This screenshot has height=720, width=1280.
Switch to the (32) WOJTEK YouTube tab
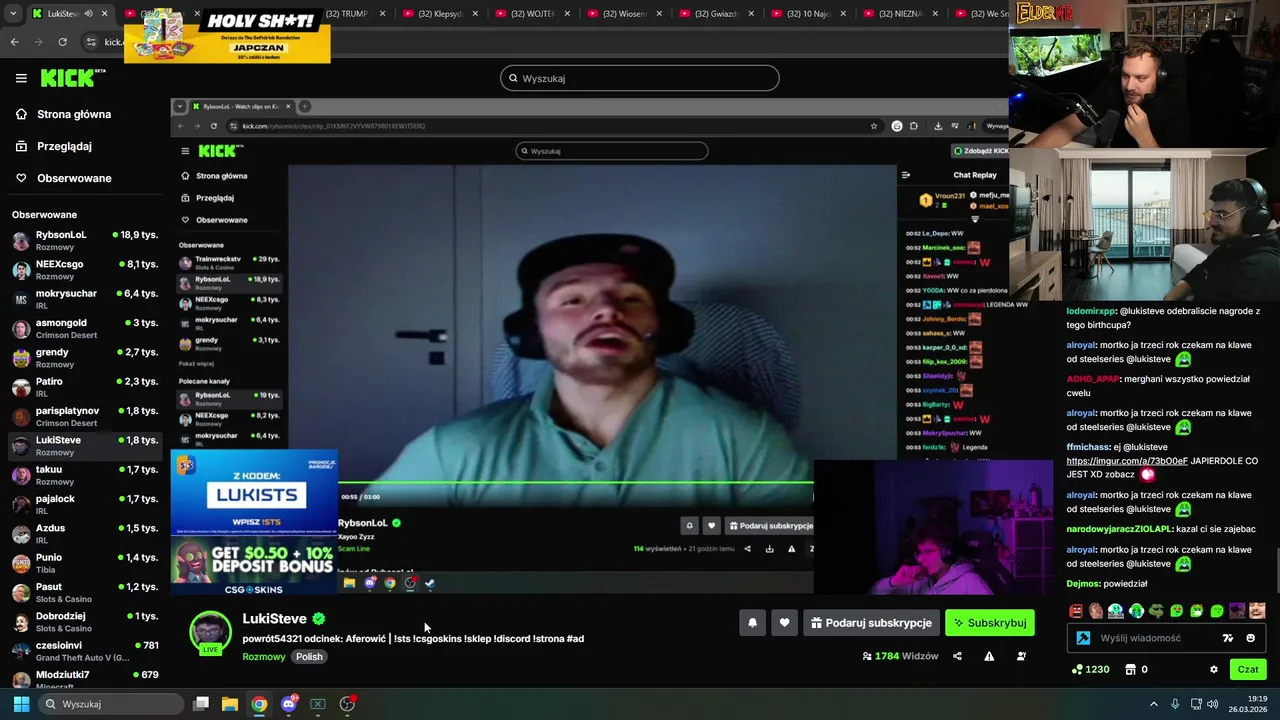[x=532, y=14]
